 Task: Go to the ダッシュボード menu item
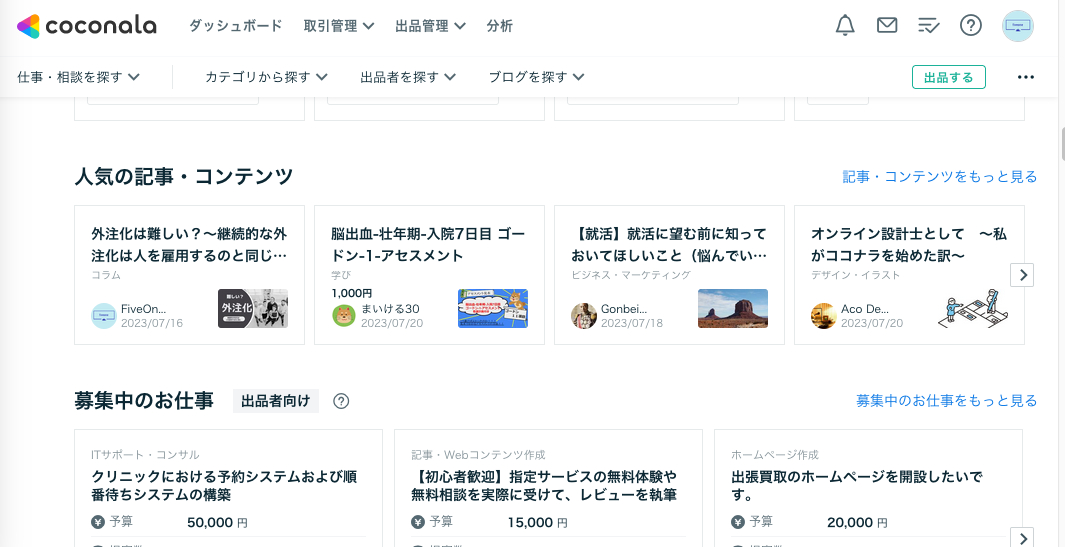236,26
